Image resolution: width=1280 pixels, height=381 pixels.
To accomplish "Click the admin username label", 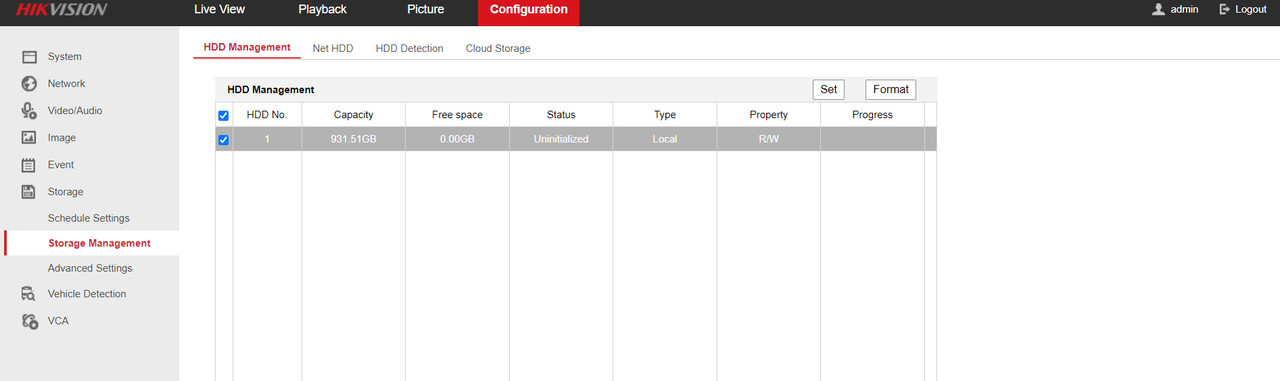I will click(x=1184, y=9).
